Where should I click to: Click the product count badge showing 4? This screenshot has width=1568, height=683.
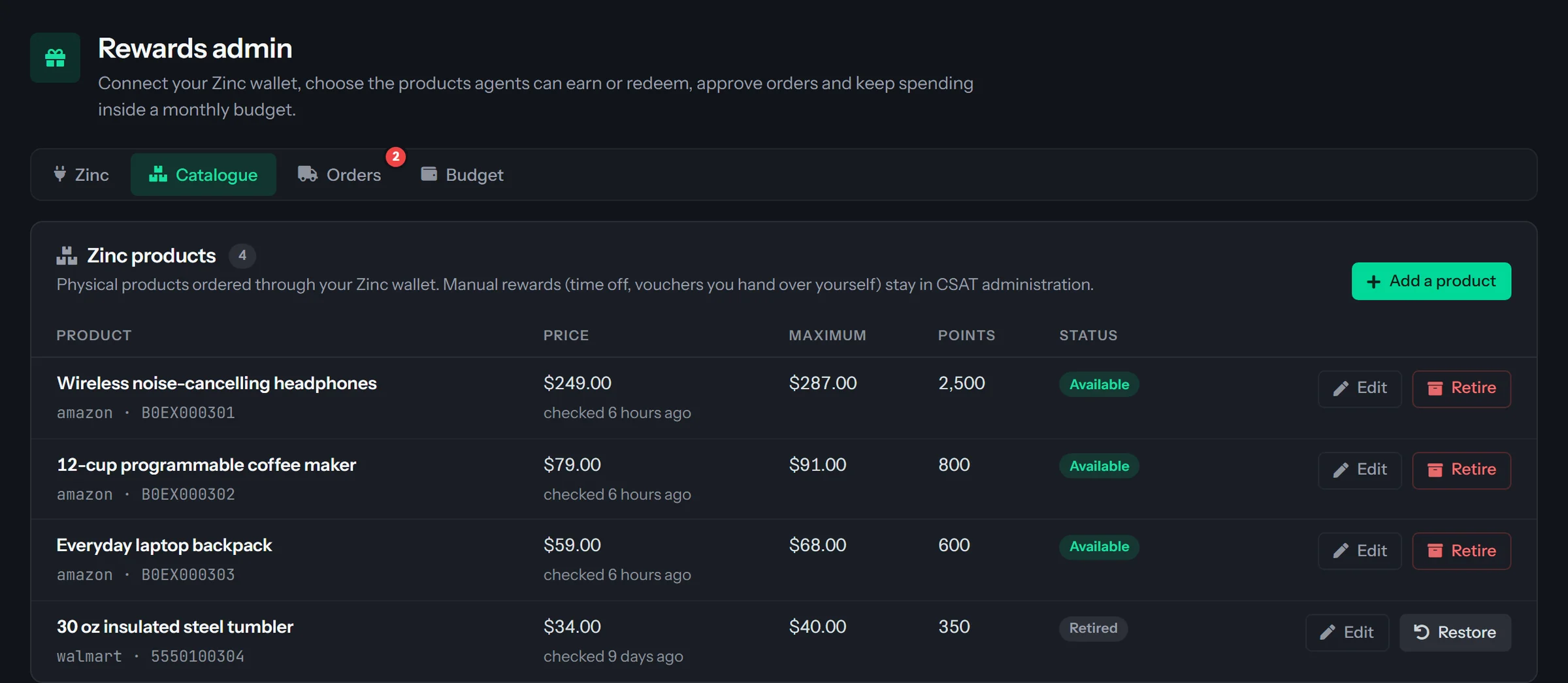coord(242,256)
